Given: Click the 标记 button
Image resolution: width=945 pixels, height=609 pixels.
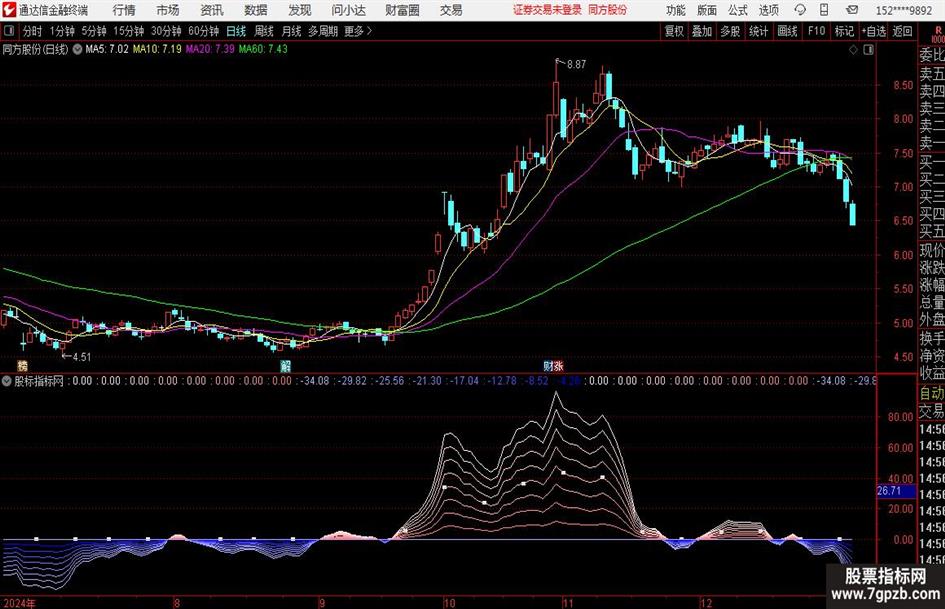Looking at the screenshot, I should (x=844, y=31).
